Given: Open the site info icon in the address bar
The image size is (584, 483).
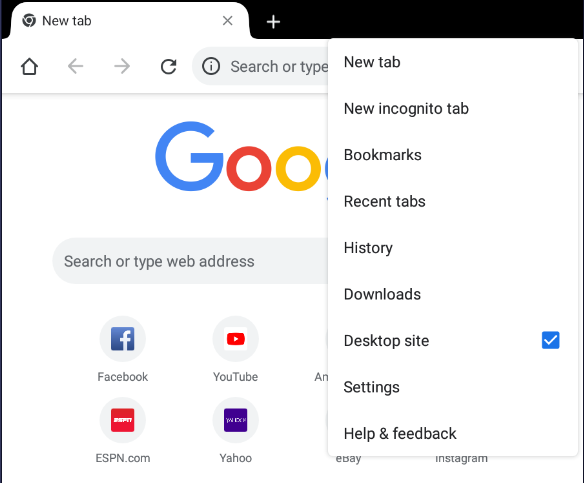Looking at the screenshot, I should pos(211,67).
